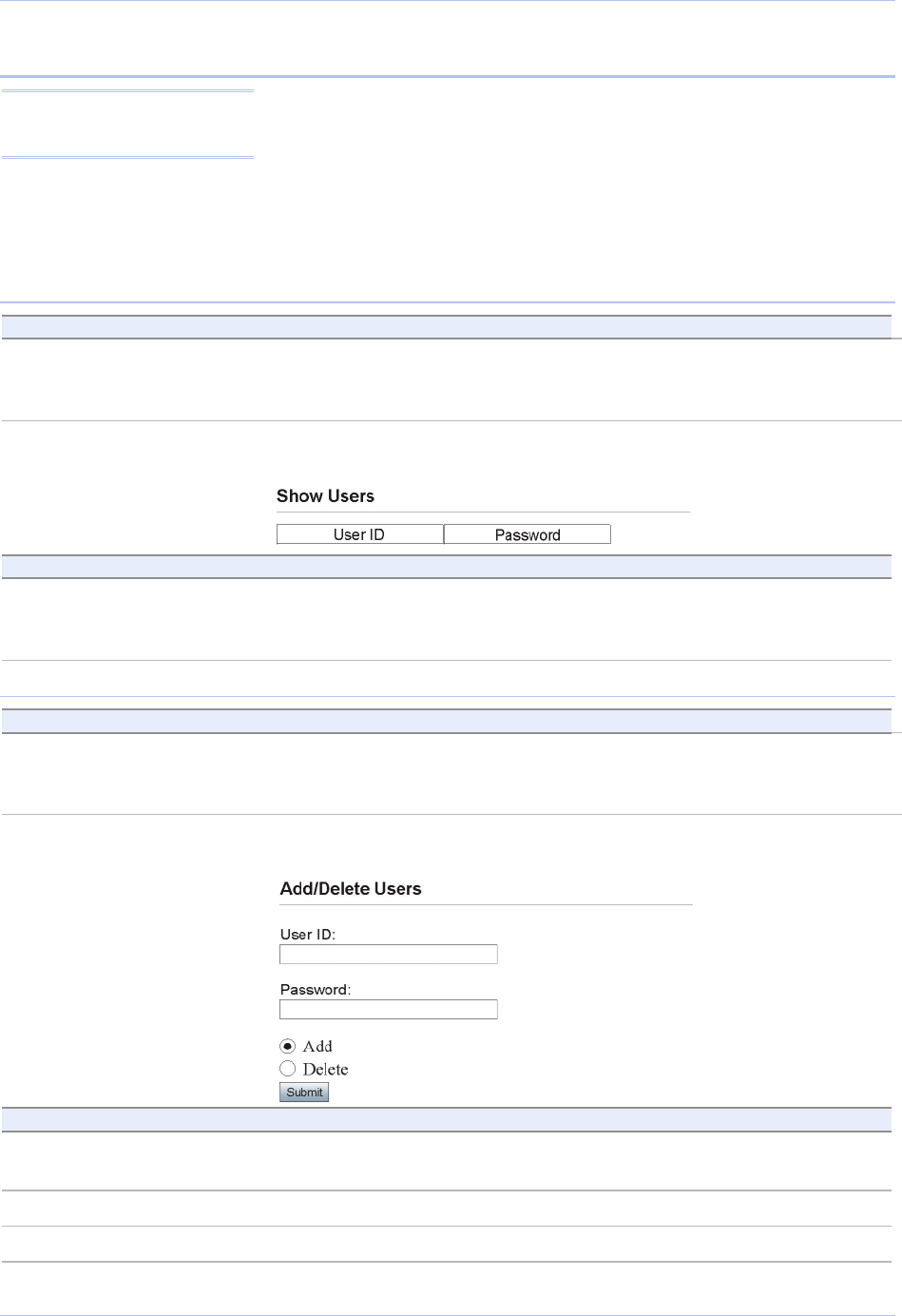The width and height of the screenshot is (902, 1316).
Task: Click the 'User ID:' field label
Action: 308,935
